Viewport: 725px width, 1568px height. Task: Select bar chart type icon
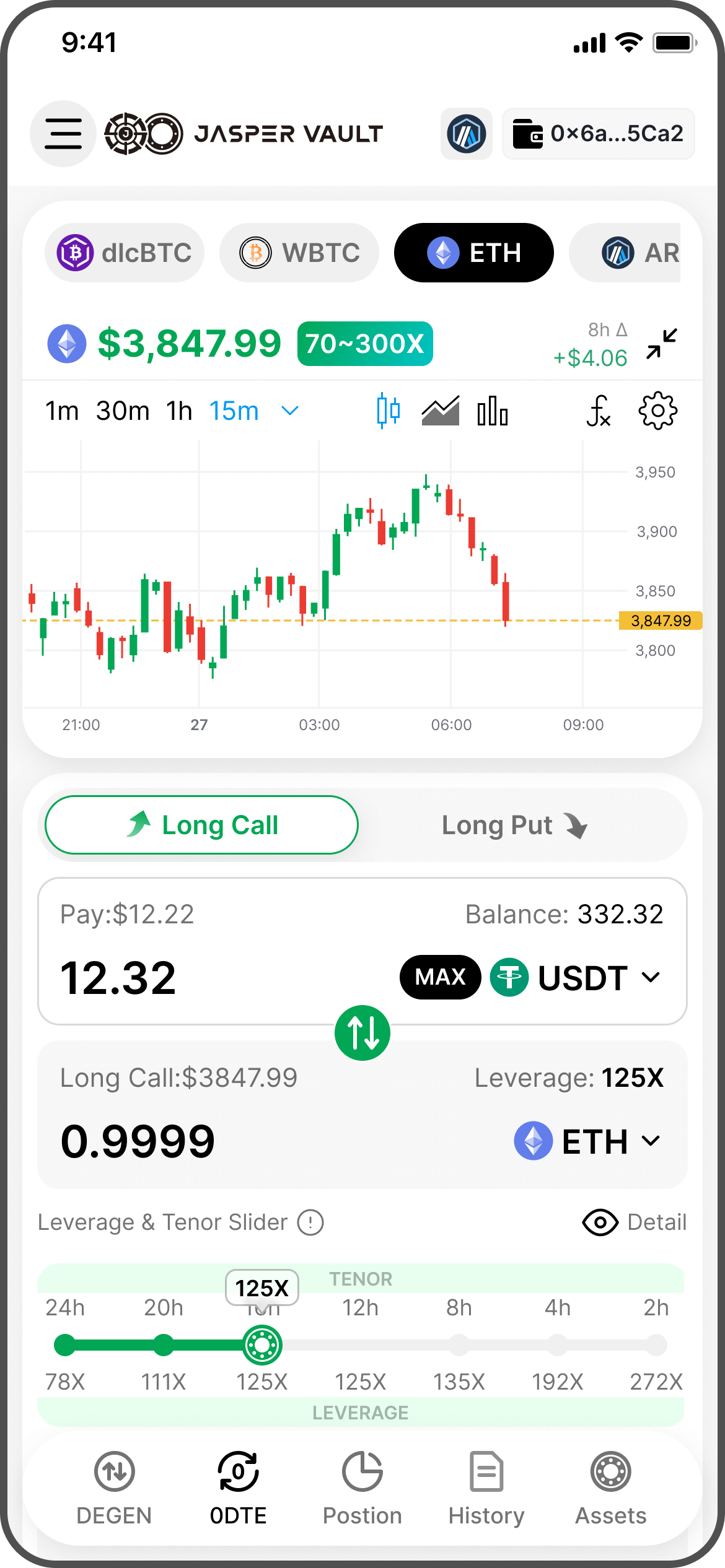click(x=493, y=411)
